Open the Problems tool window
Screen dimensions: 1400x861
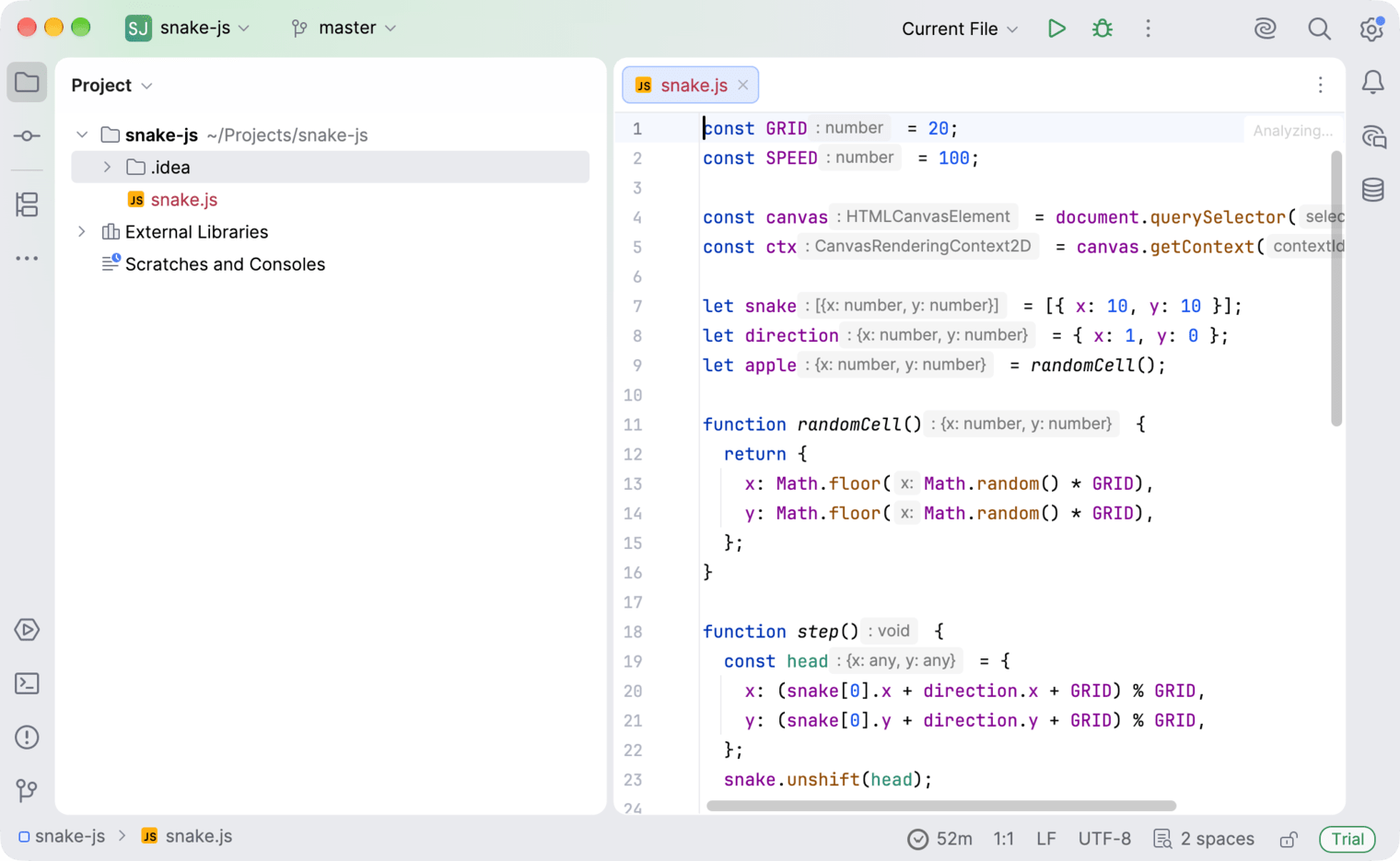click(27, 737)
